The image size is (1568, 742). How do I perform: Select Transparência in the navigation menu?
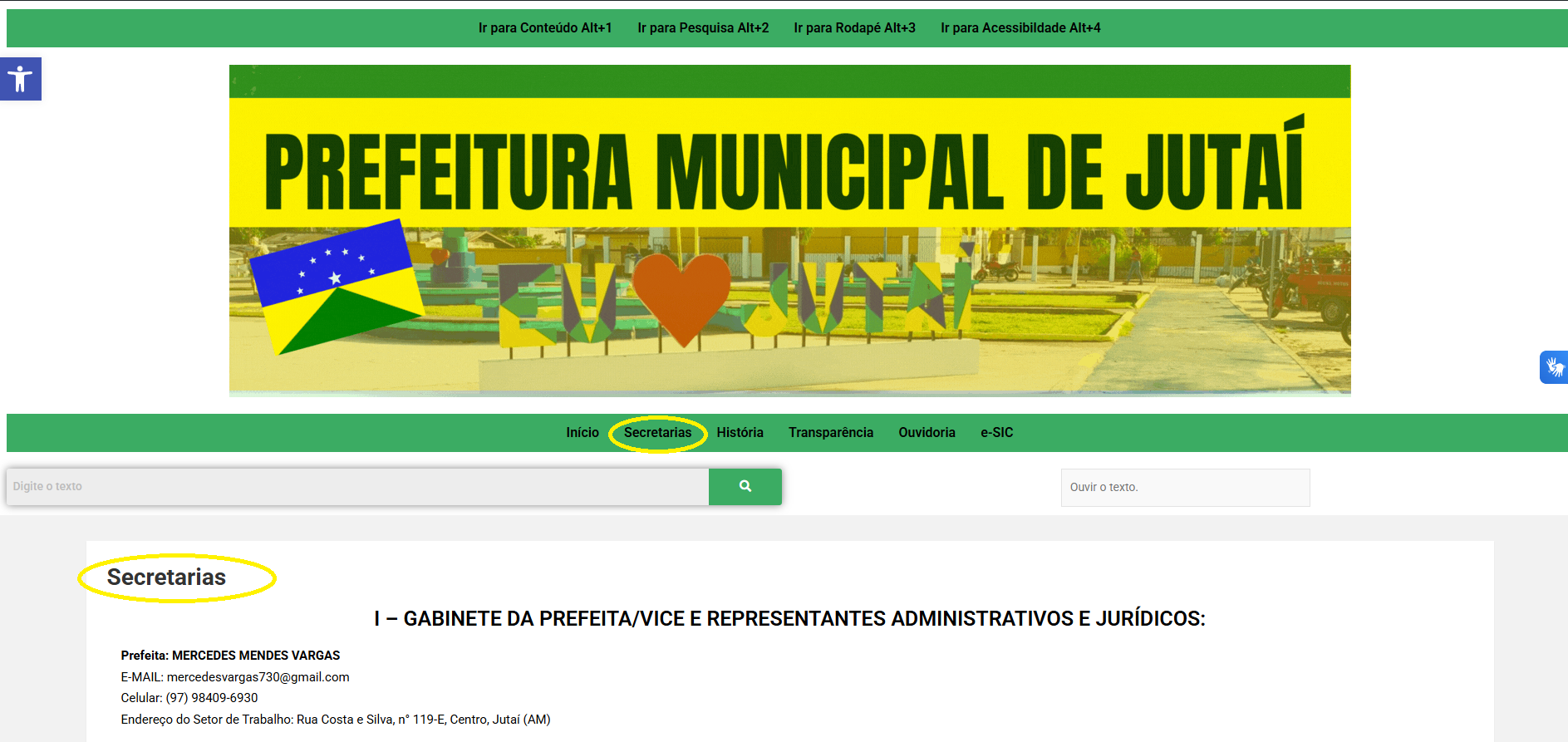point(830,433)
